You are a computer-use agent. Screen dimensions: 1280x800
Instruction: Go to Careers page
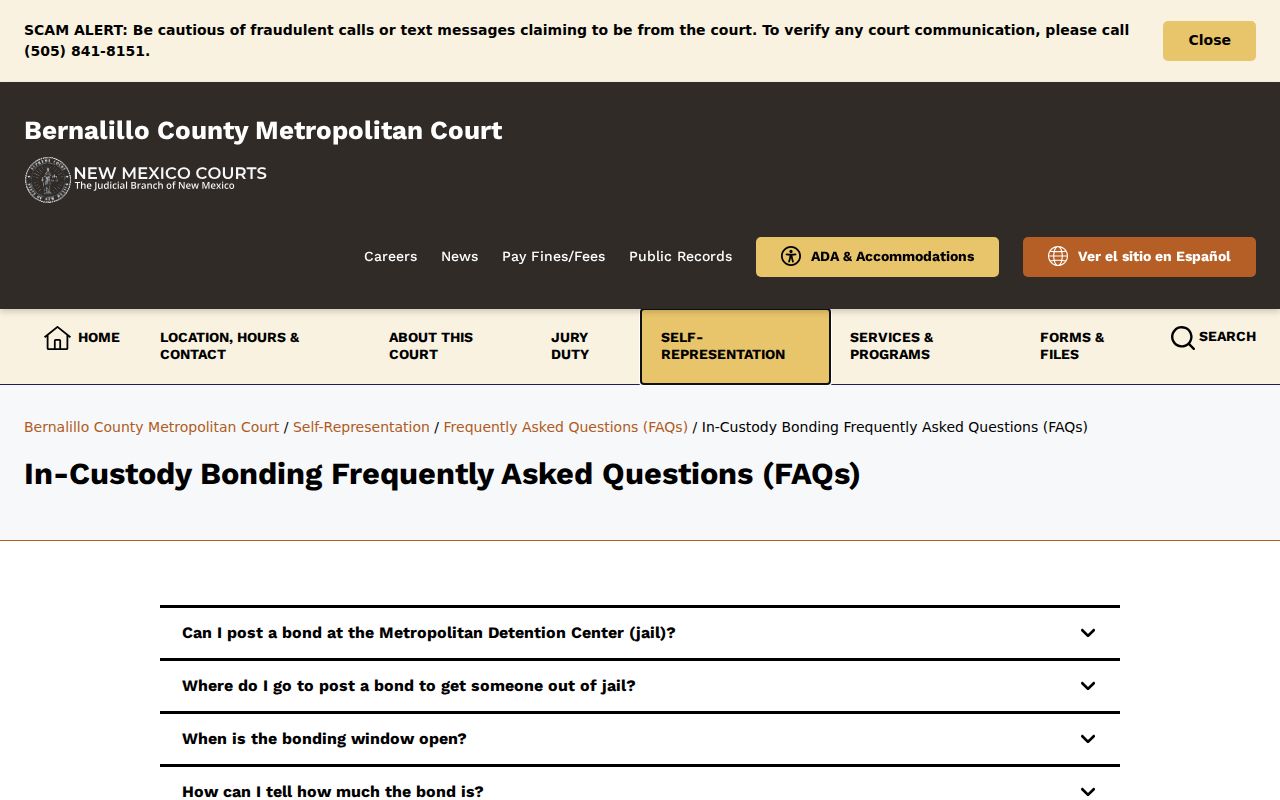point(391,257)
